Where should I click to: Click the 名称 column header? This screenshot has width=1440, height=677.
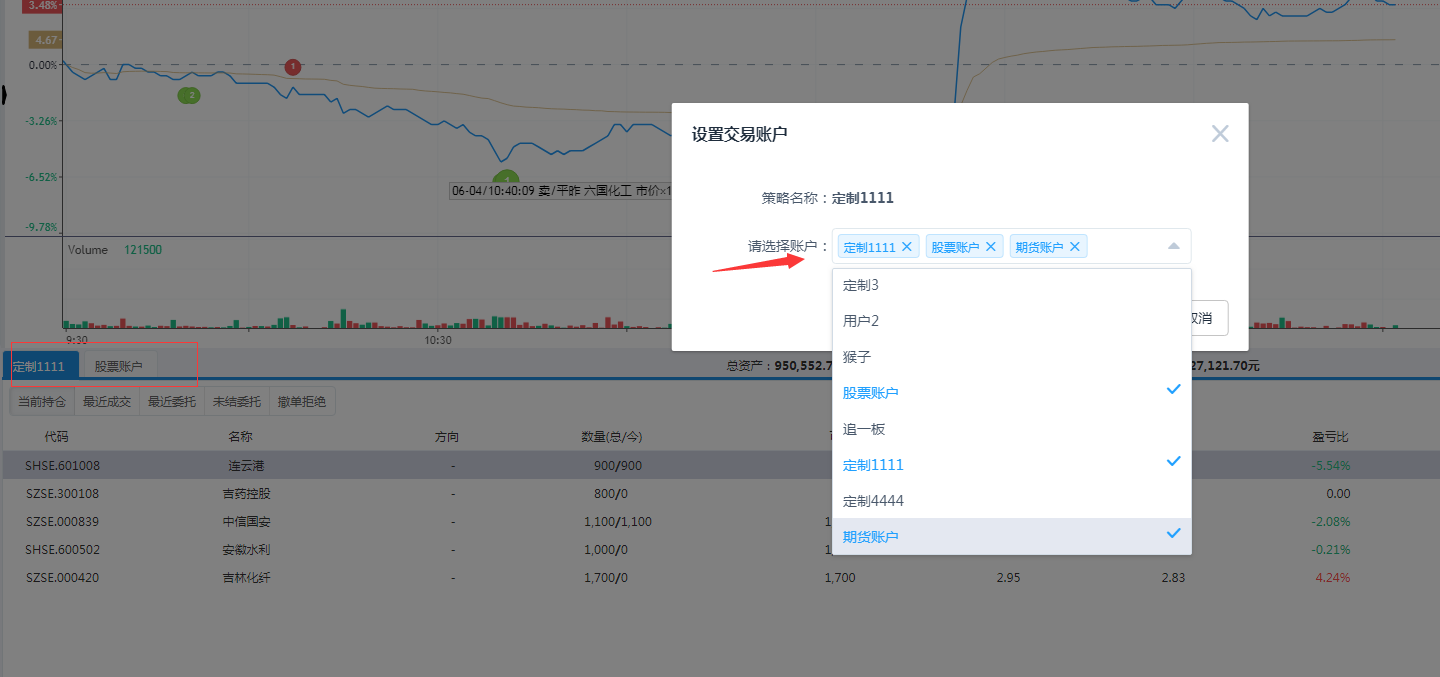(x=240, y=437)
